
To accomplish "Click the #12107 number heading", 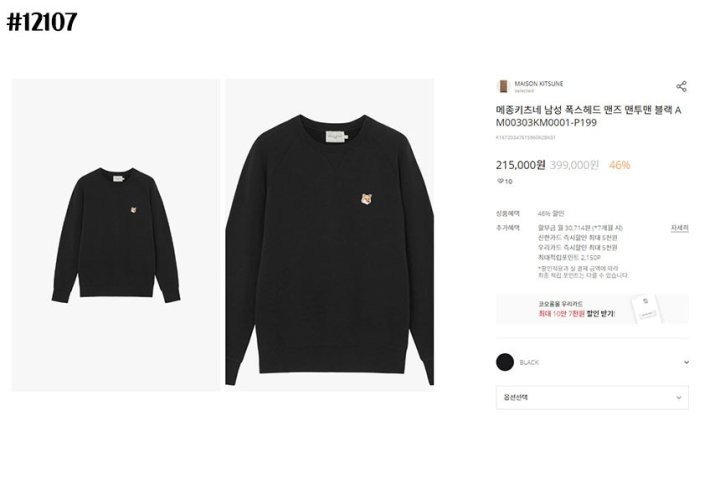I will coord(42,22).
